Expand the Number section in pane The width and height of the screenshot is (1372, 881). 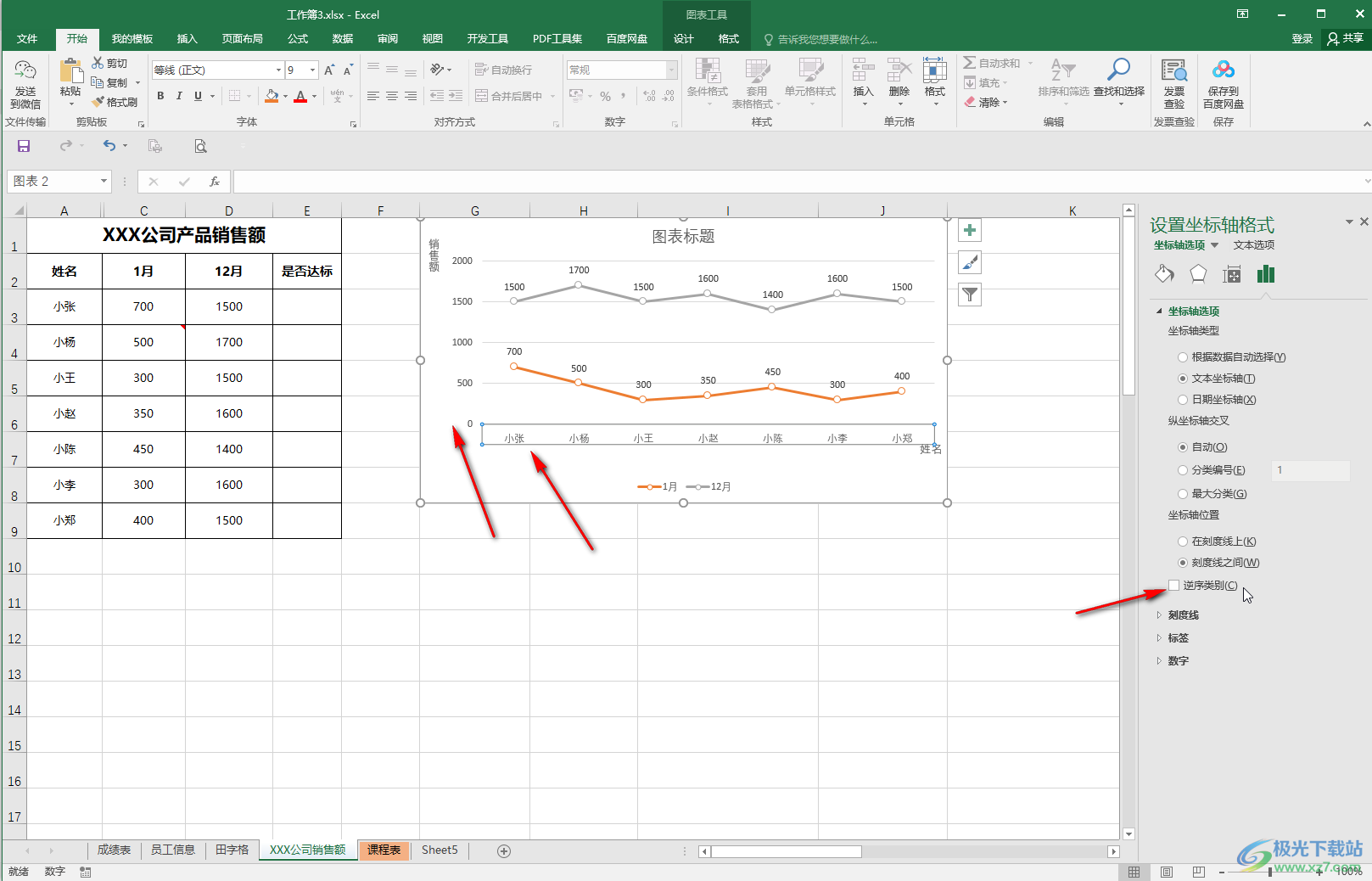(1178, 661)
